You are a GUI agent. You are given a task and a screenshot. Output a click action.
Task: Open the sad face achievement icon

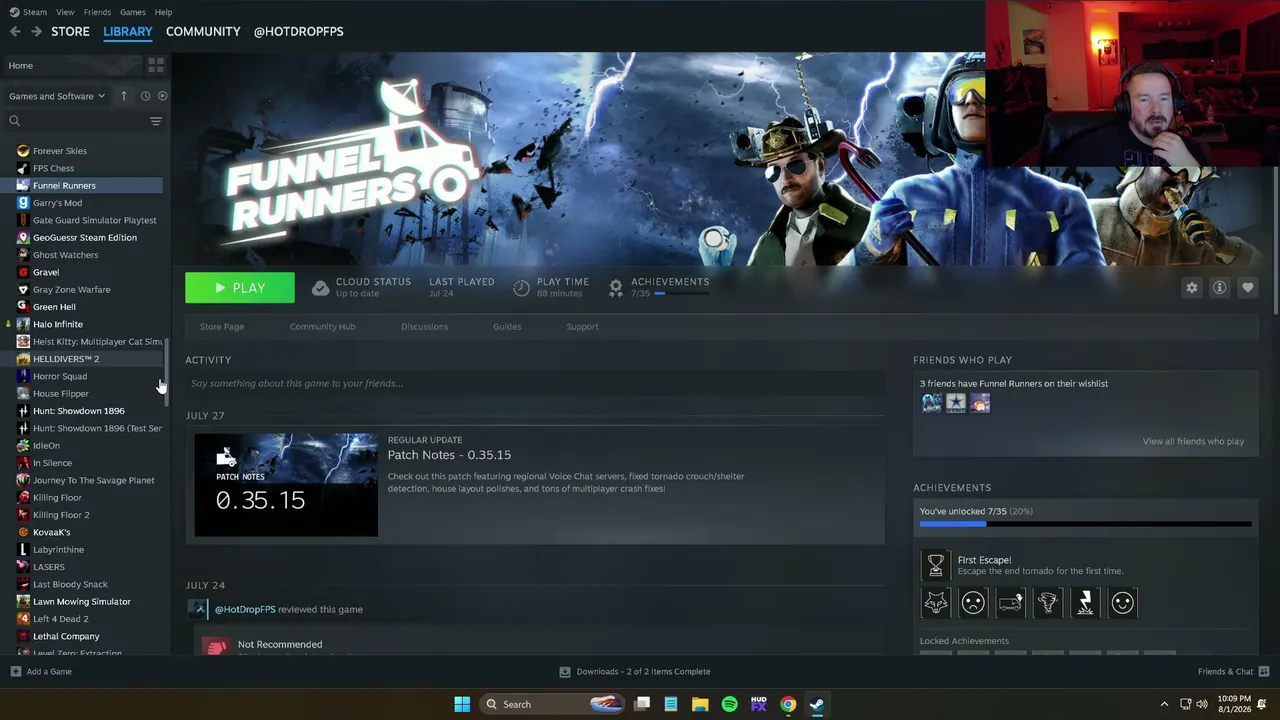click(x=973, y=602)
